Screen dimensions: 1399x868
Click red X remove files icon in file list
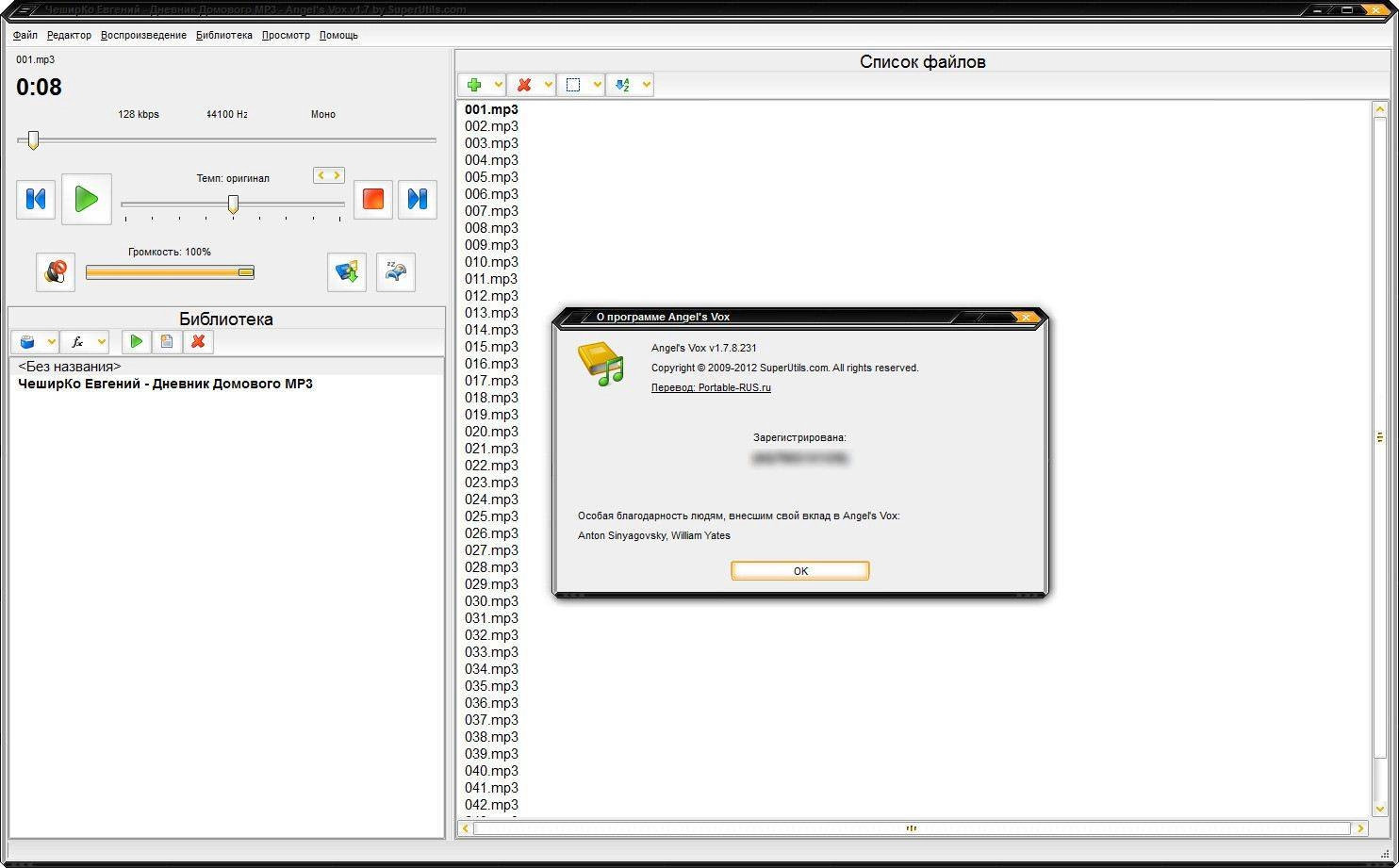click(x=524, y=85)
